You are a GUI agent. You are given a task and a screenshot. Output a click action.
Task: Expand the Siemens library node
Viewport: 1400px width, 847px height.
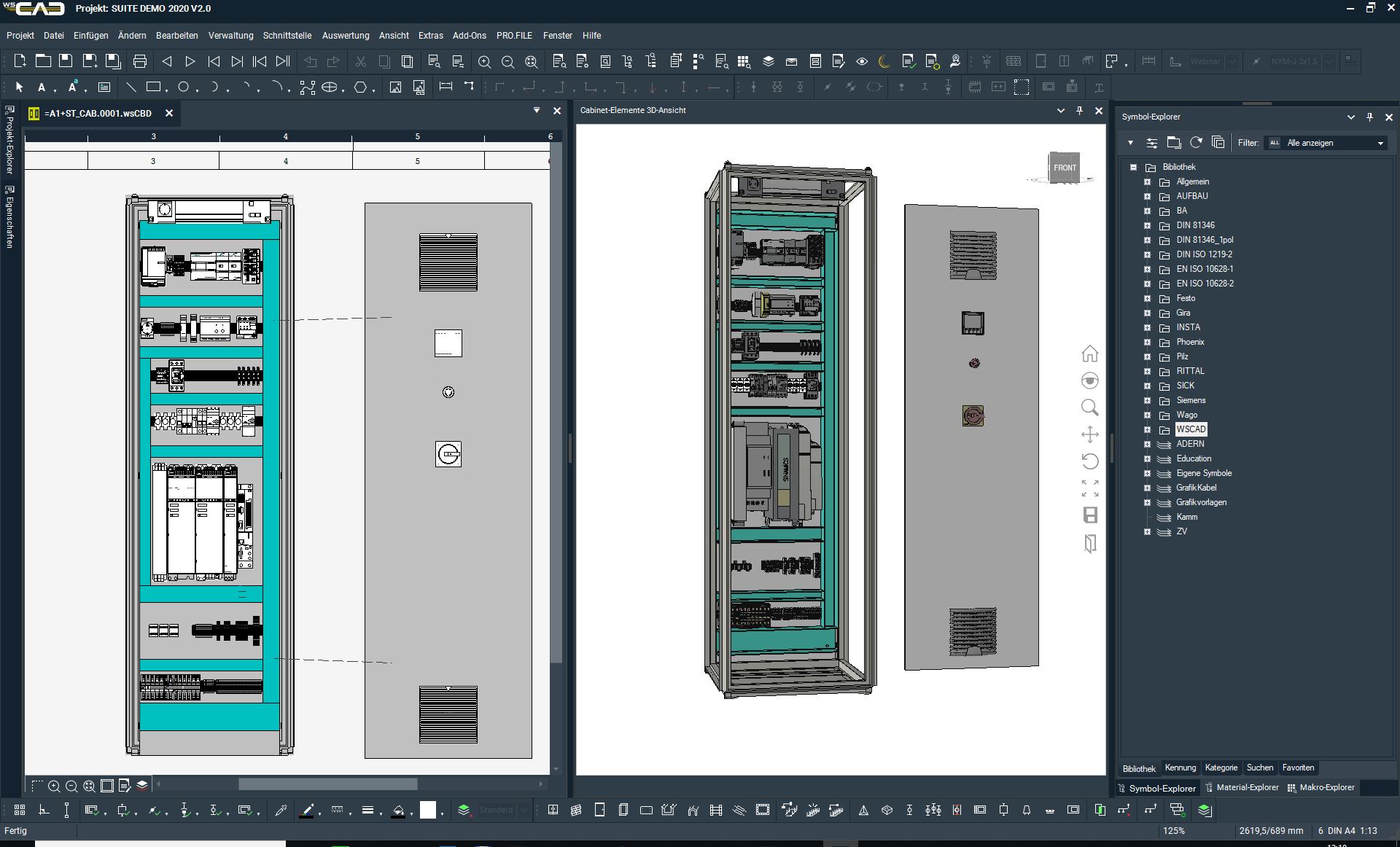(x=1147, y=400)
